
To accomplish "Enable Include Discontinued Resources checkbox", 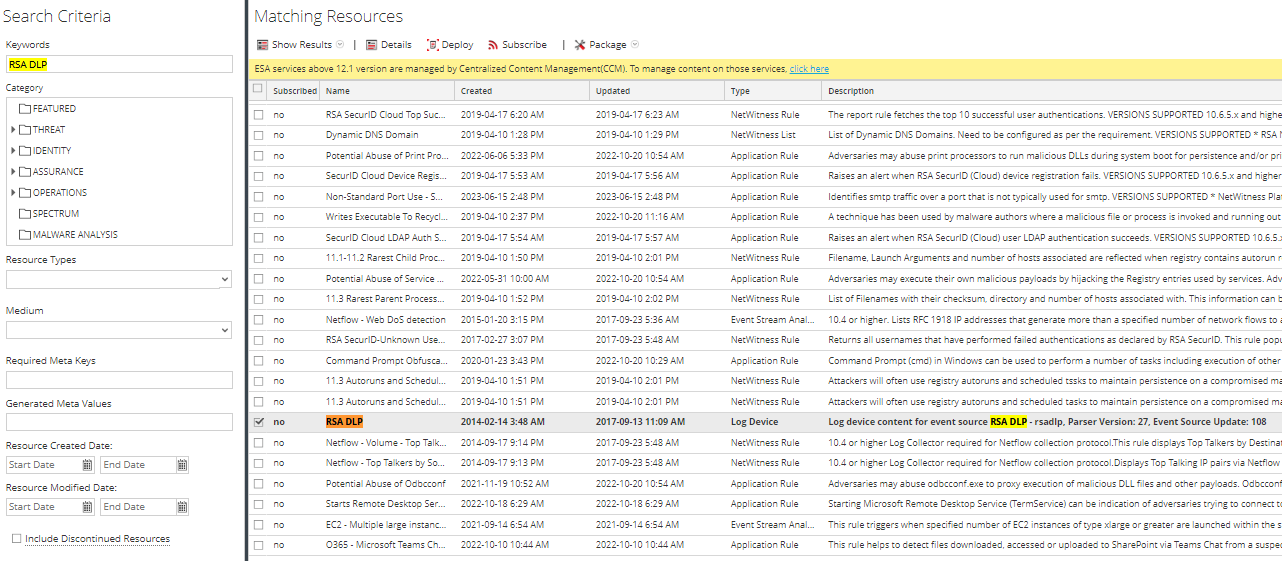I will (x=16, y=539).
